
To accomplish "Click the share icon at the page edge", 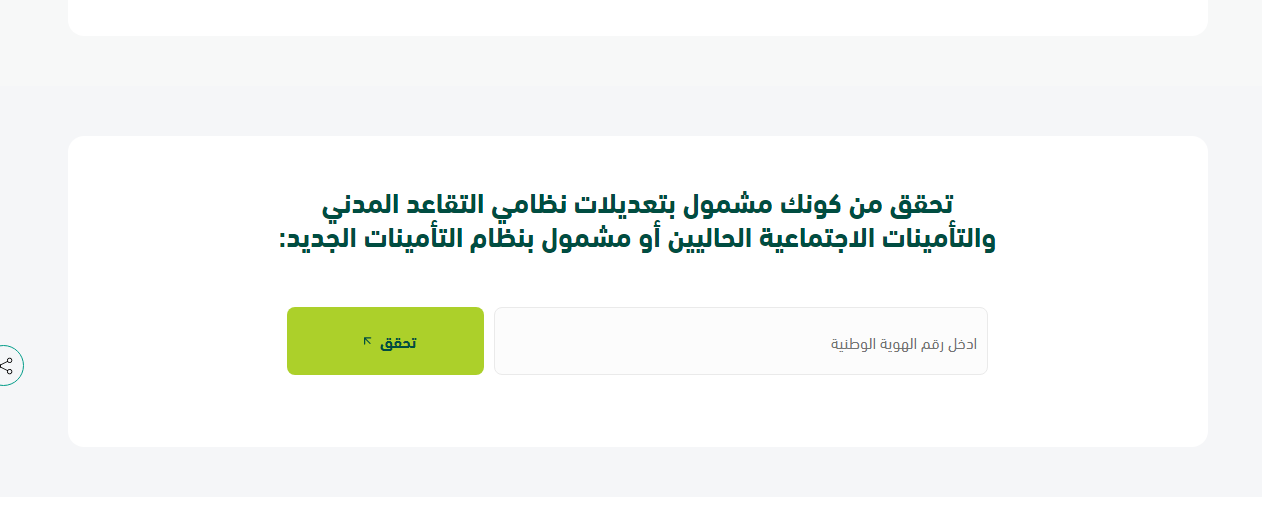I will 6,366.
